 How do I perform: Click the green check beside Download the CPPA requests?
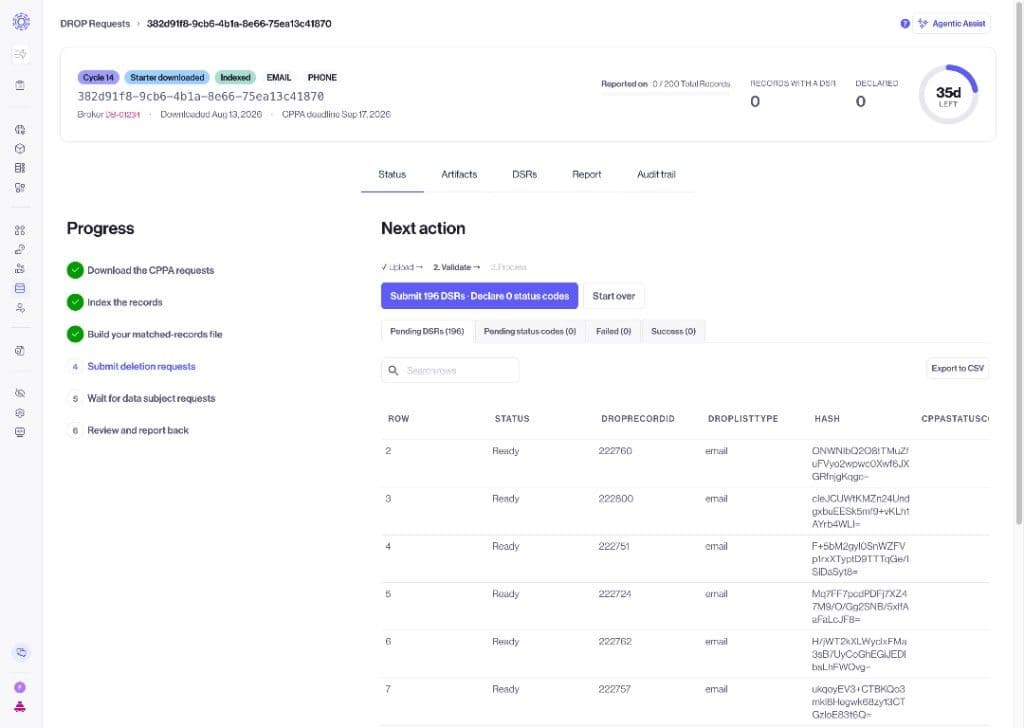75,270
